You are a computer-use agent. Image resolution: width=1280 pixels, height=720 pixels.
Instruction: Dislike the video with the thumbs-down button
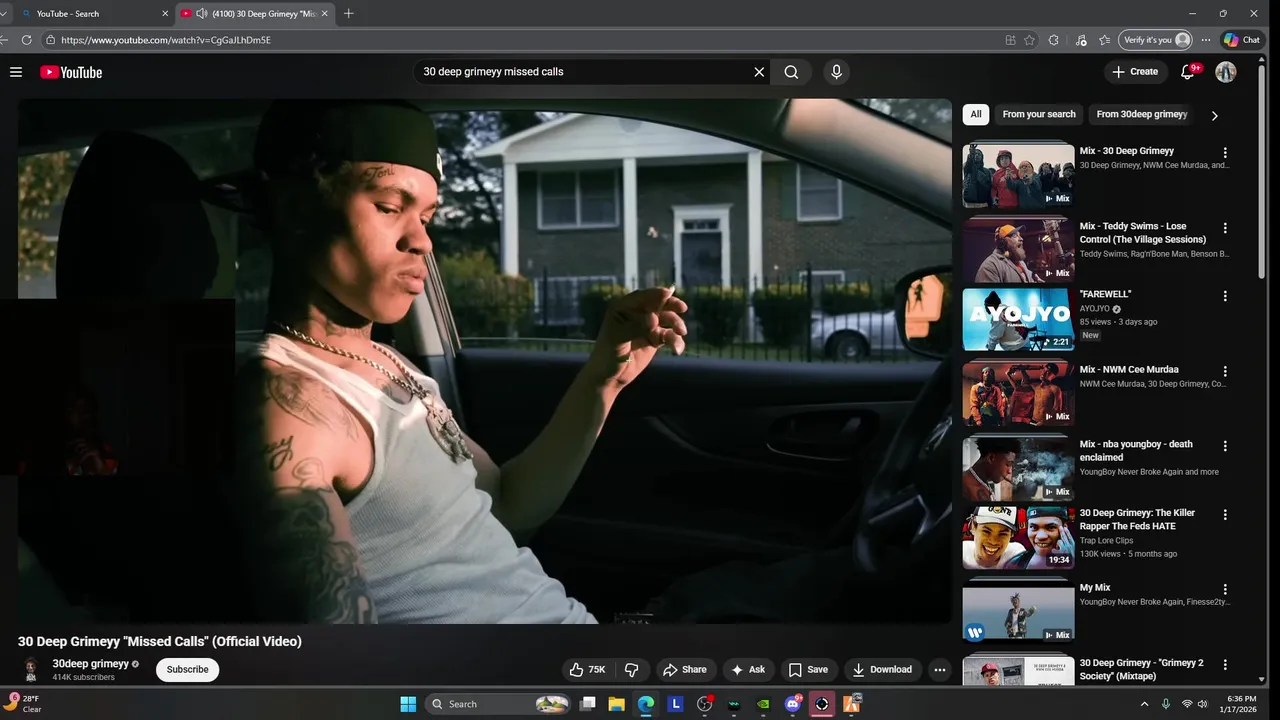[x=632, y=670]
